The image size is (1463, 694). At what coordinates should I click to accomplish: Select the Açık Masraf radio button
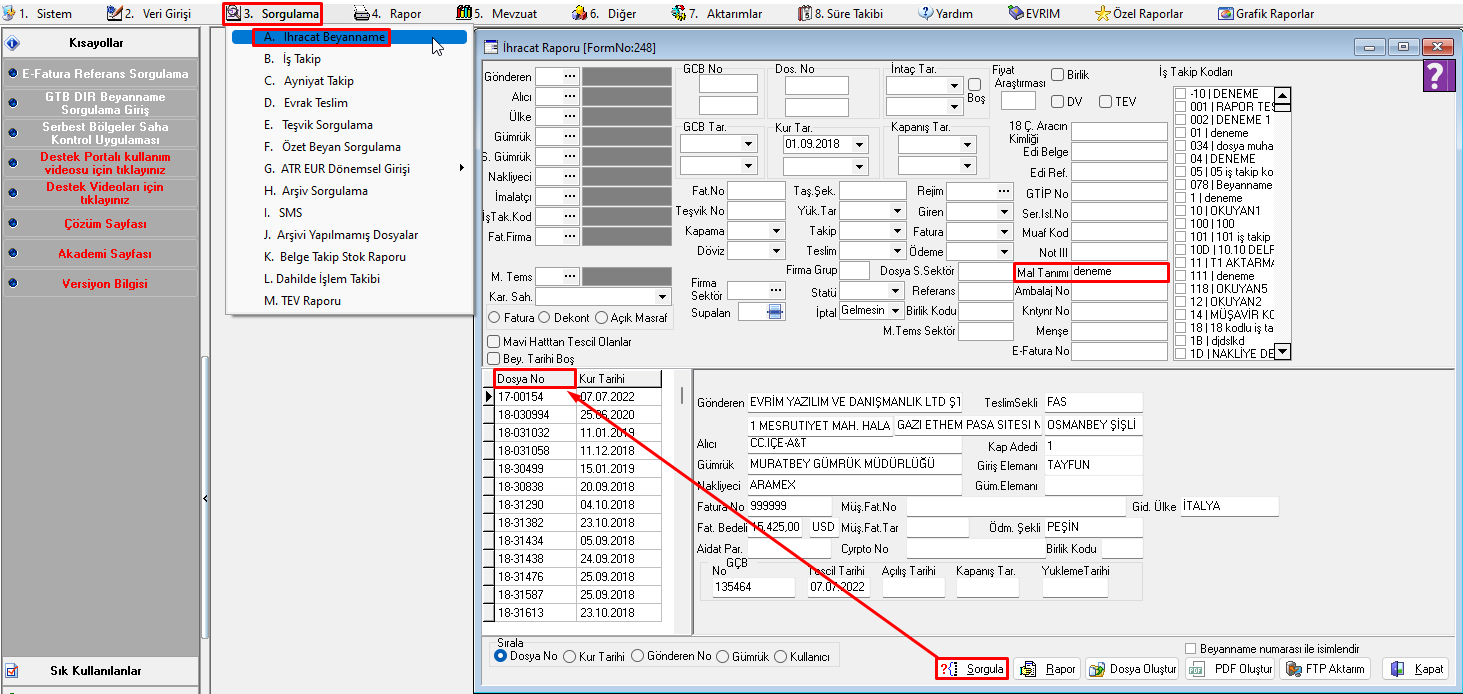601,318
